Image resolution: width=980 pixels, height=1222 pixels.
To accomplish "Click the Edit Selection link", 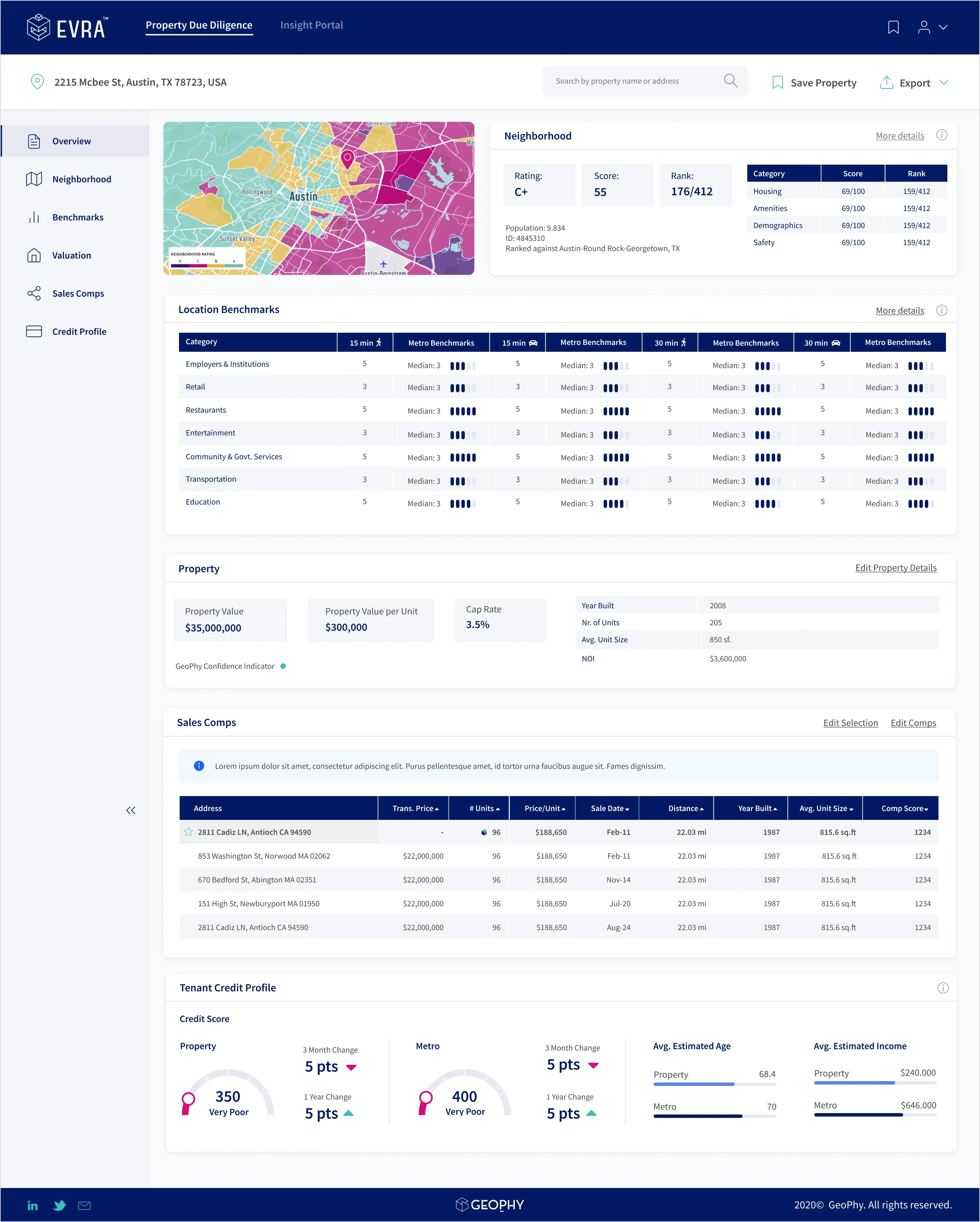I will click(x=850, y=723).
